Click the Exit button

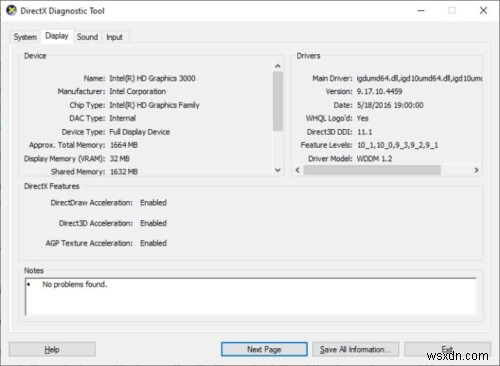[447, 349]
